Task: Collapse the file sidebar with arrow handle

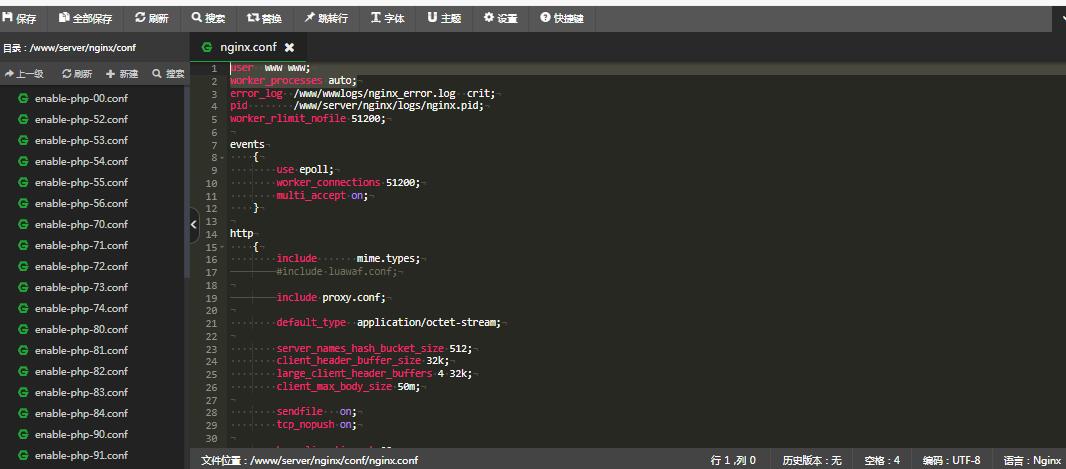Action: click(194, 225)
